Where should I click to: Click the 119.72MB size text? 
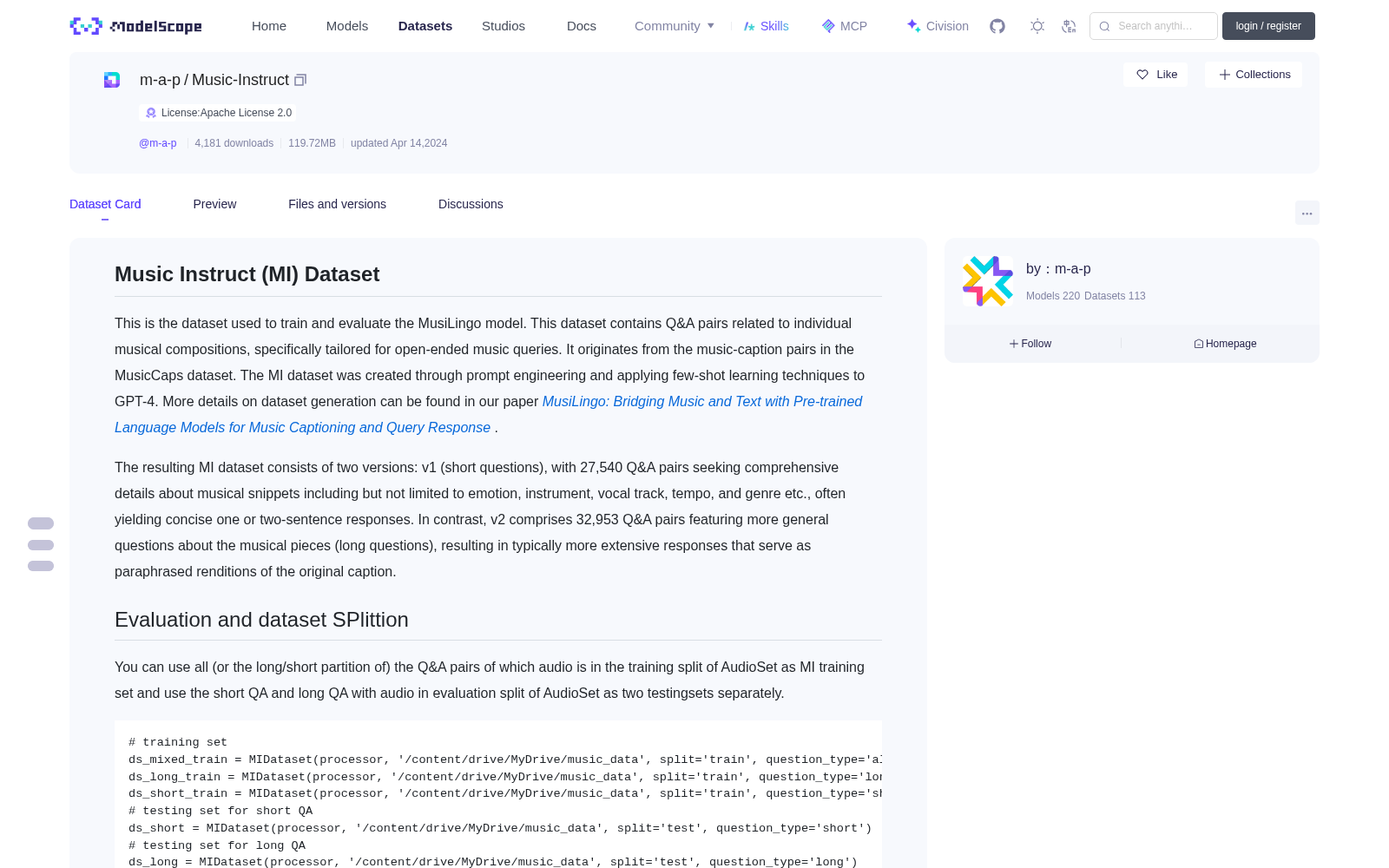pyautogui.click(x=312, y=143)
